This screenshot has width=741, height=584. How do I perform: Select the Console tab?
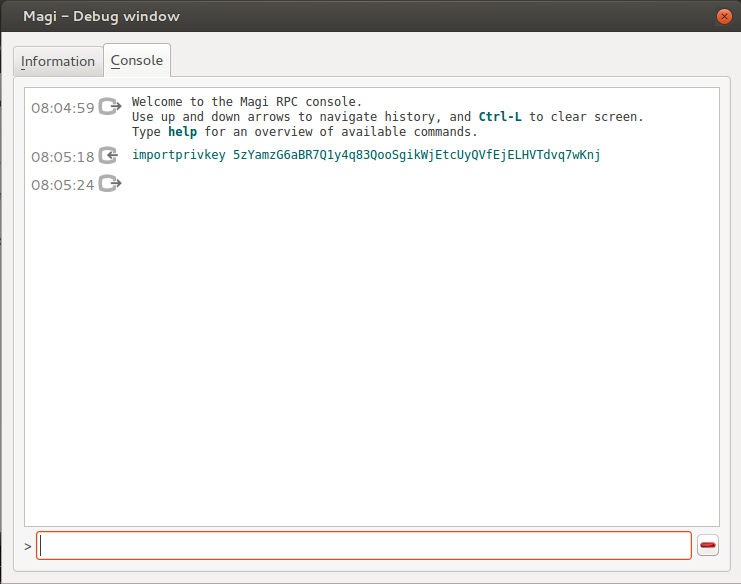click(x=137, y=60)
